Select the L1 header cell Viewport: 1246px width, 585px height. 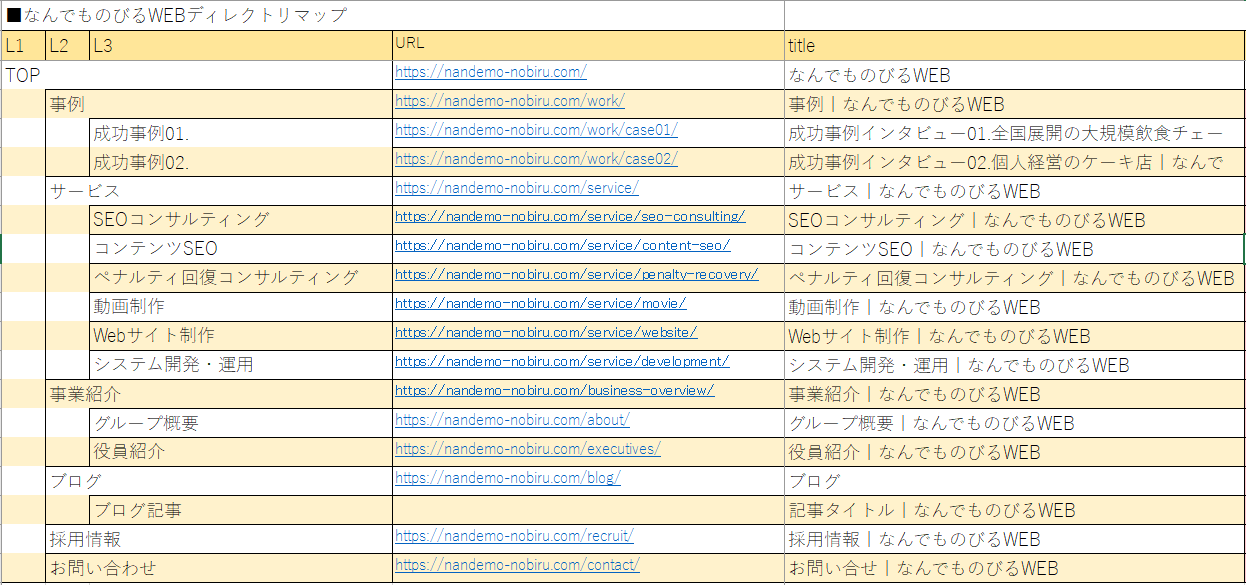tap(23, 45)
